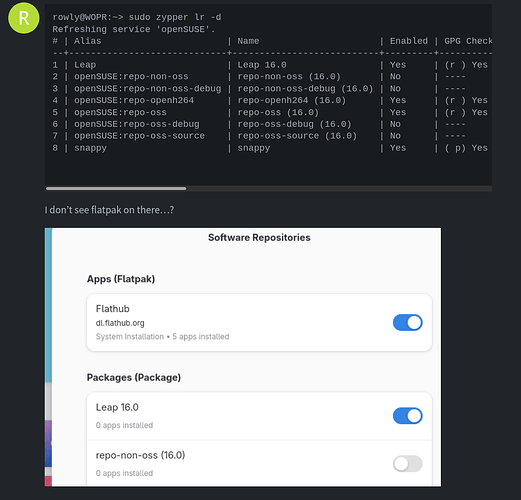Image resolution: width=521 pixels, height=500 pixels.
Task: Select the 'GPG Check' column header
Action: tap(468, 41)
